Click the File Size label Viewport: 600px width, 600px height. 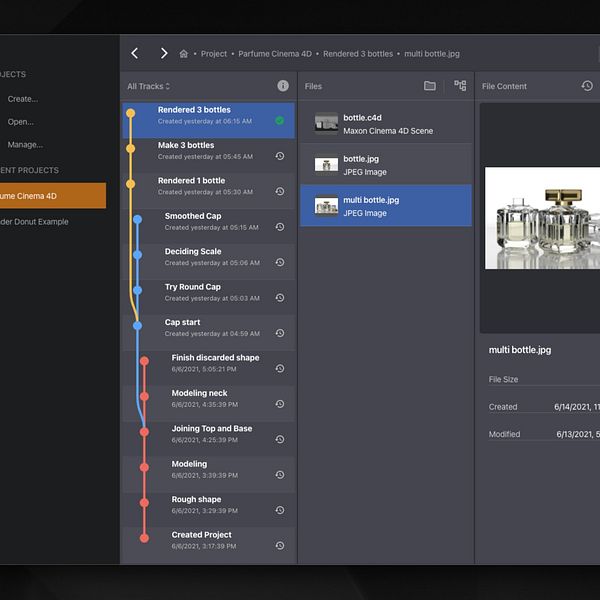point(503,379)
